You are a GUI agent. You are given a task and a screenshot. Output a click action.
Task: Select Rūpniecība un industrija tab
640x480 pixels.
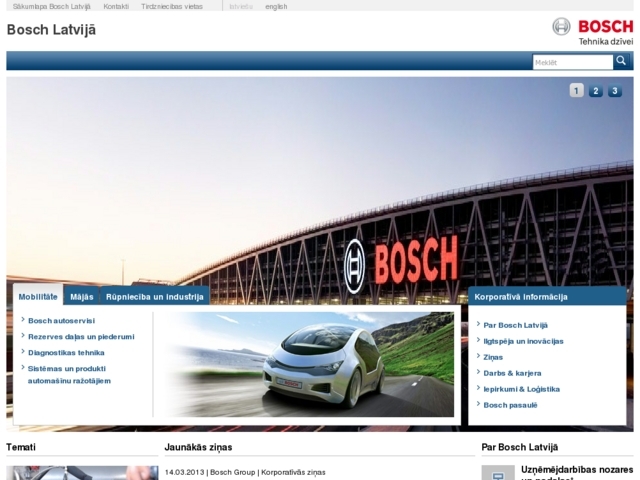tap(155, 297)
